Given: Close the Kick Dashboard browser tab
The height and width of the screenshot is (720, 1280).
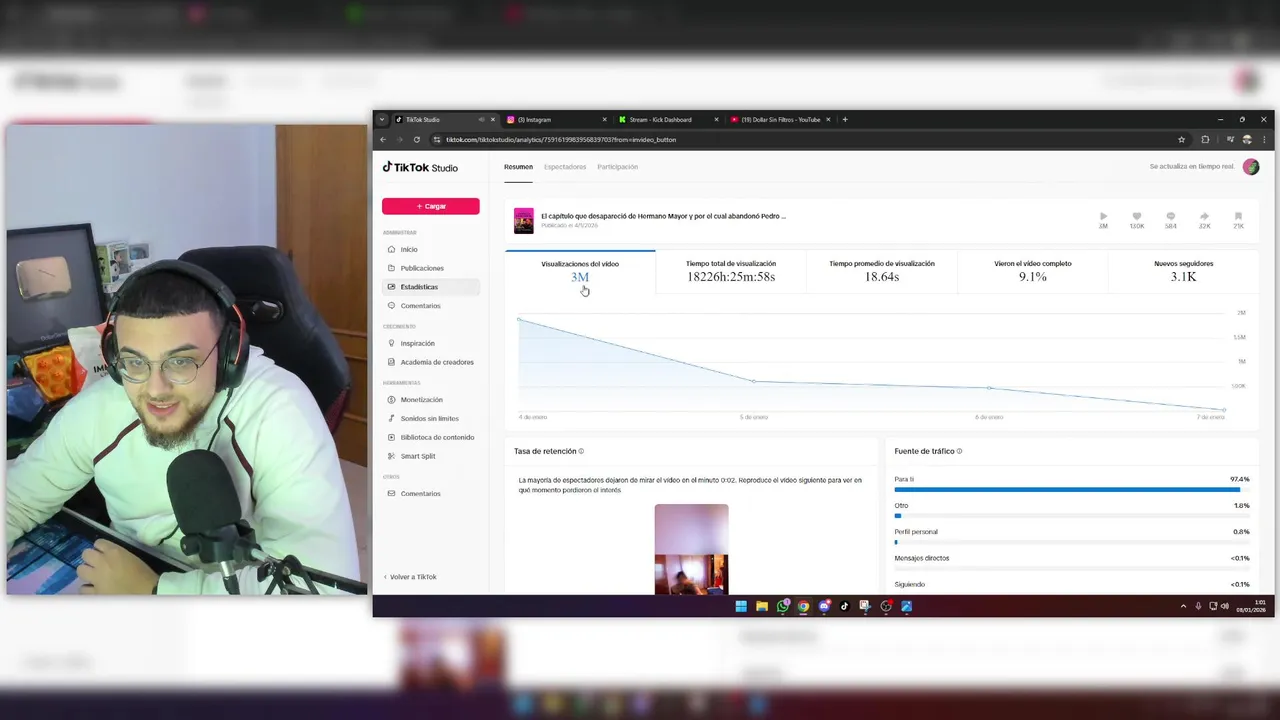Looking at the screenshot, I should 716,120.
